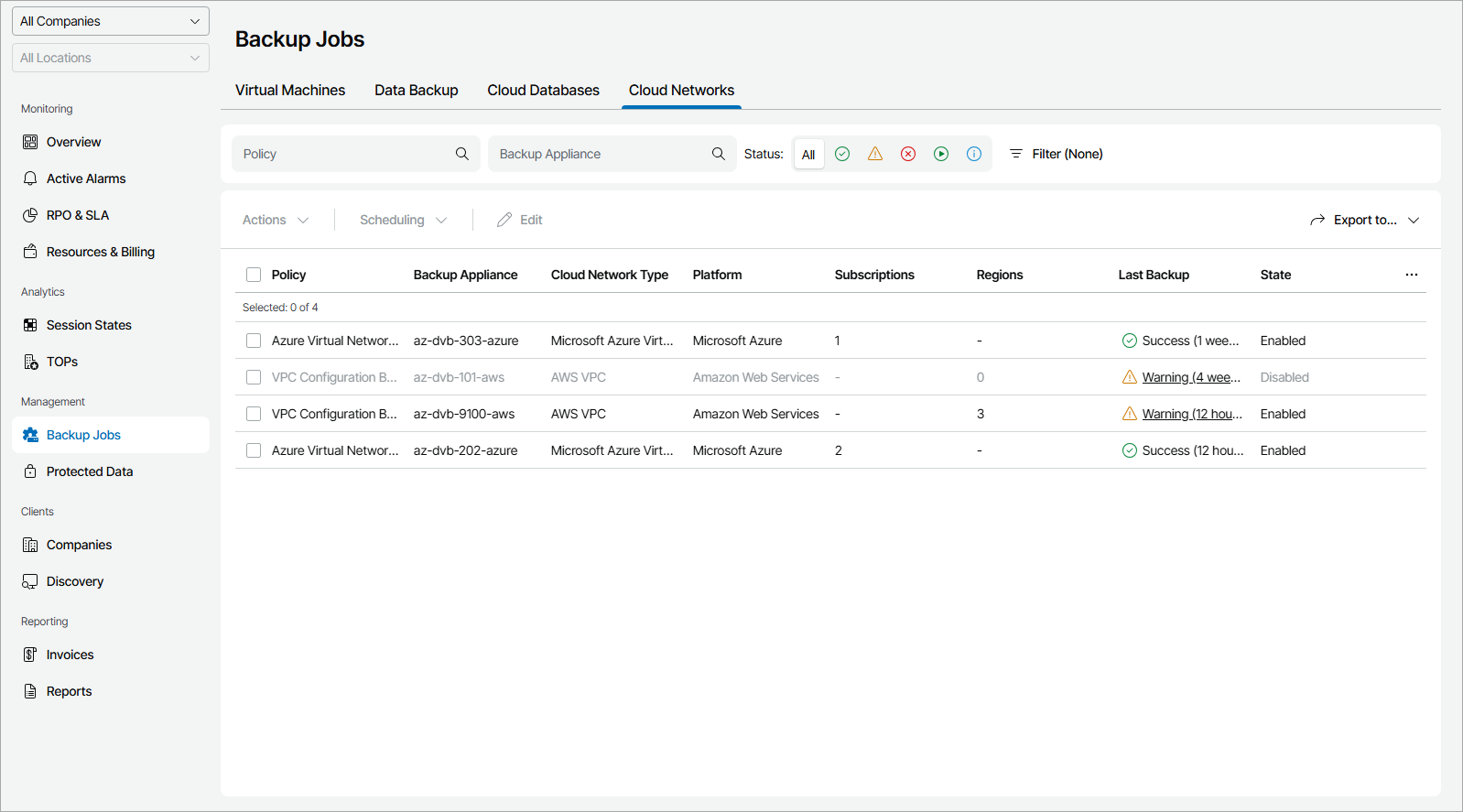
Task: Select checkbox for az-dvb-303-azure row
Action: click(x=254, y=341)
